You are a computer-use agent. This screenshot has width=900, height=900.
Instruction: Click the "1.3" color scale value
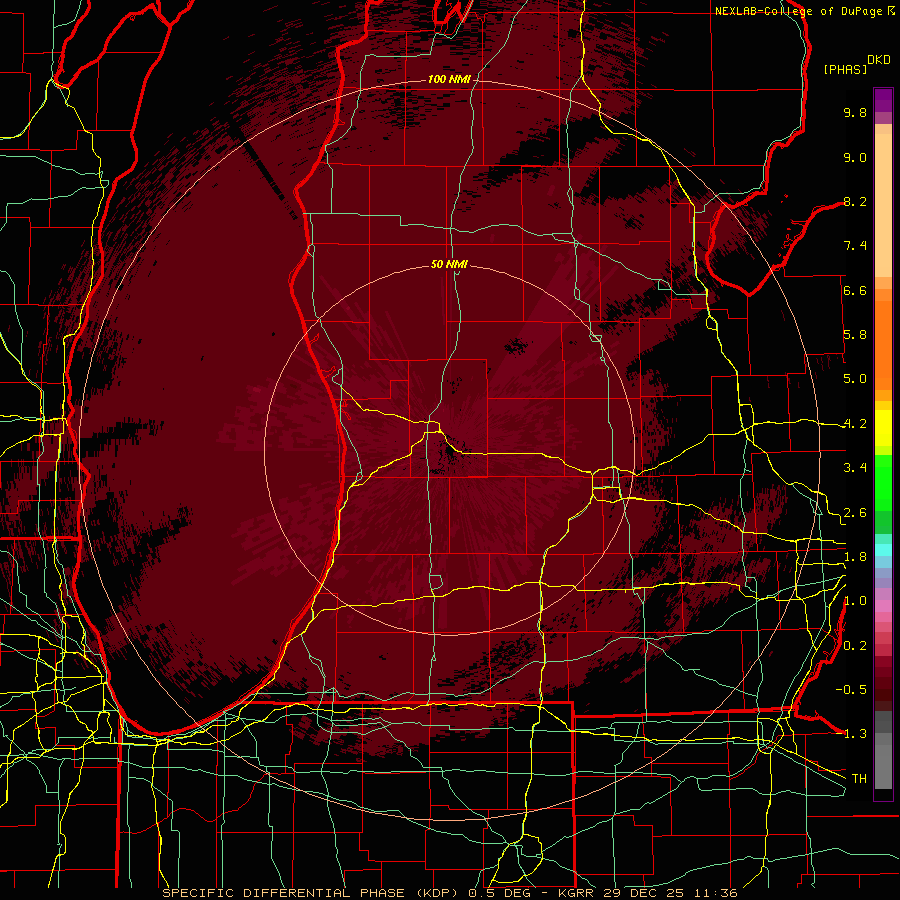click(x=855, y=734)
